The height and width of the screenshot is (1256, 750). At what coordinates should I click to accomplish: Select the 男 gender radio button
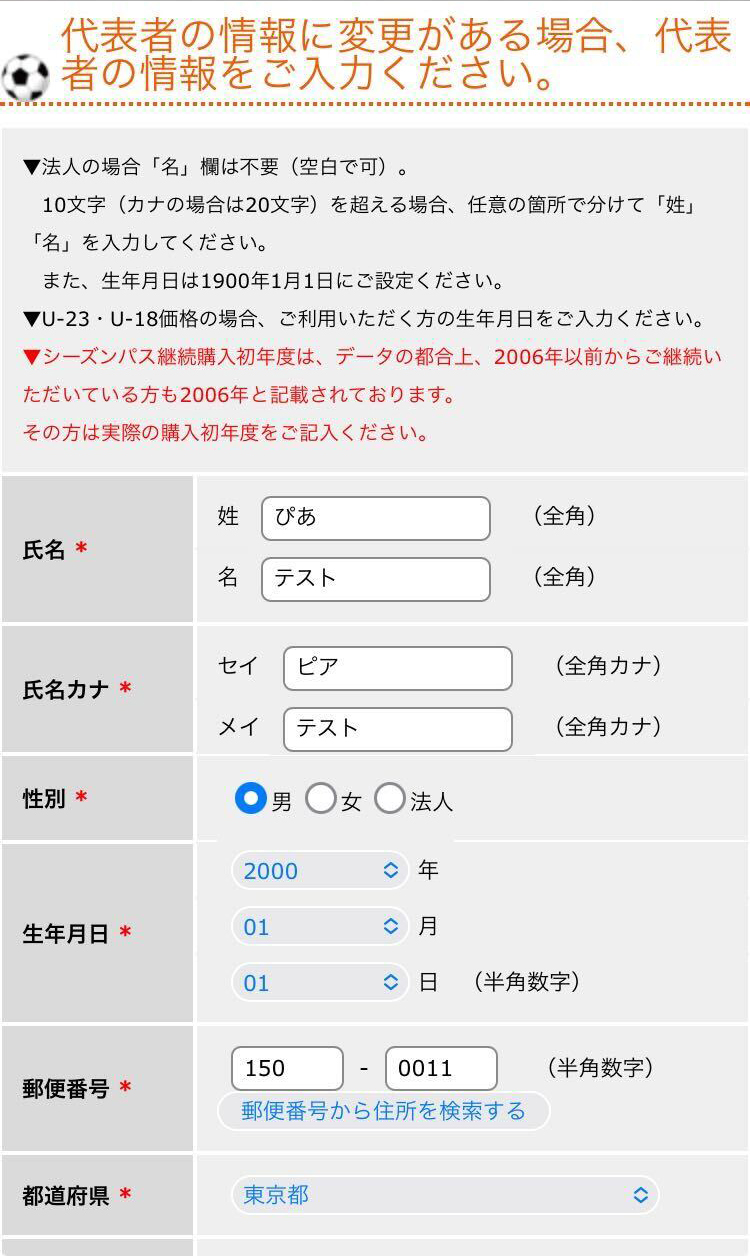(250, 798)
